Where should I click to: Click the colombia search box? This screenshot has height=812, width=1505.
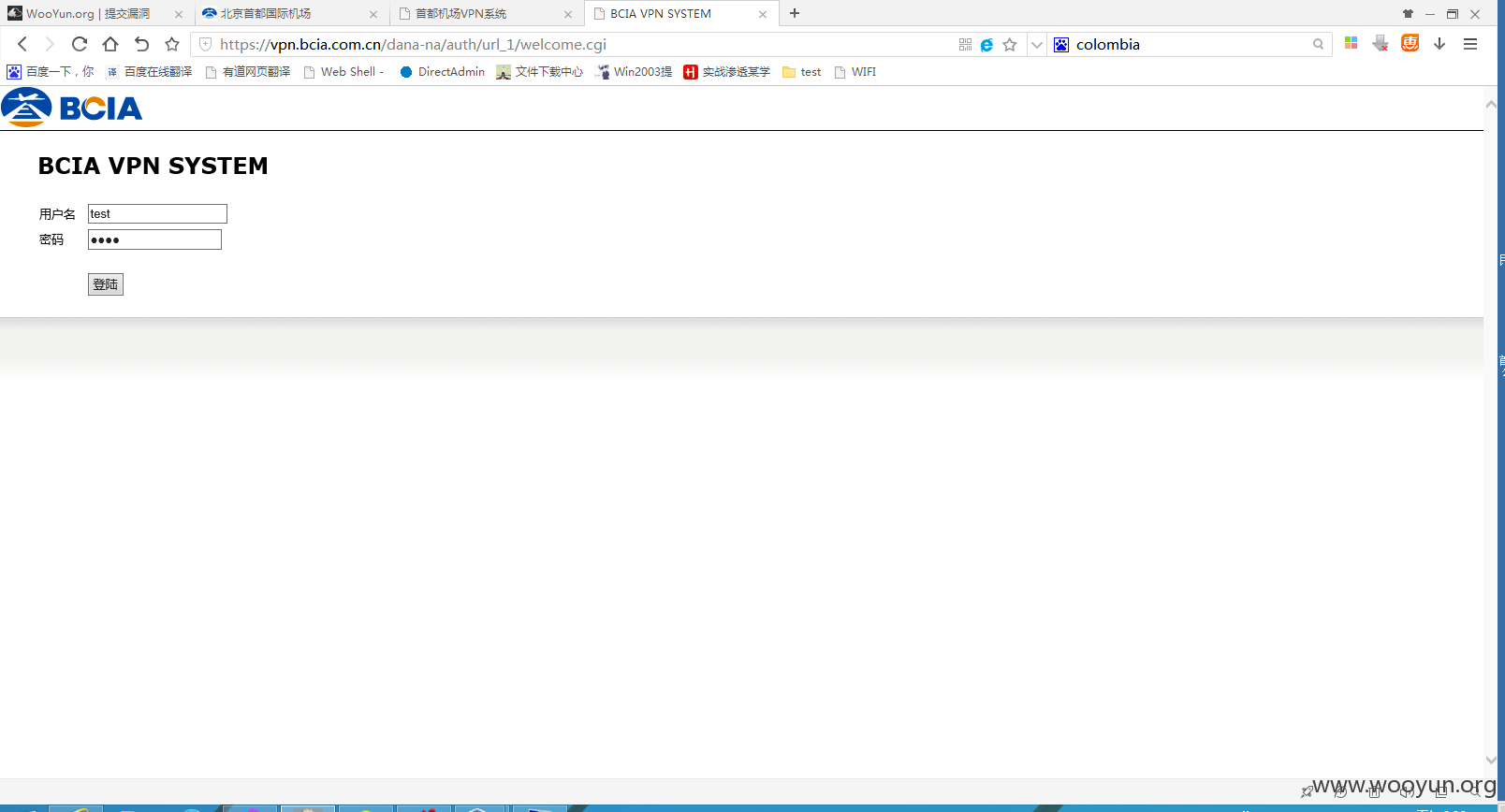click(1189, 44)
